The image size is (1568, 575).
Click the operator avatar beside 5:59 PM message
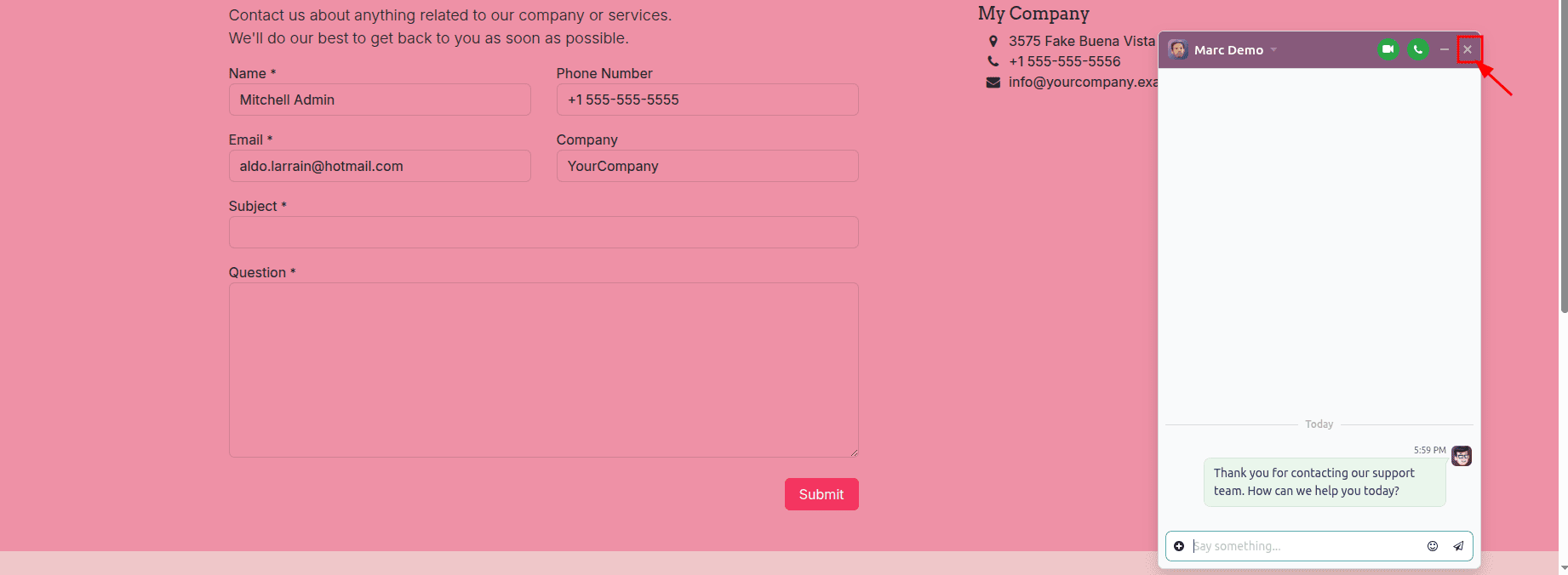pyautogui.click(x=1462, y=456)
